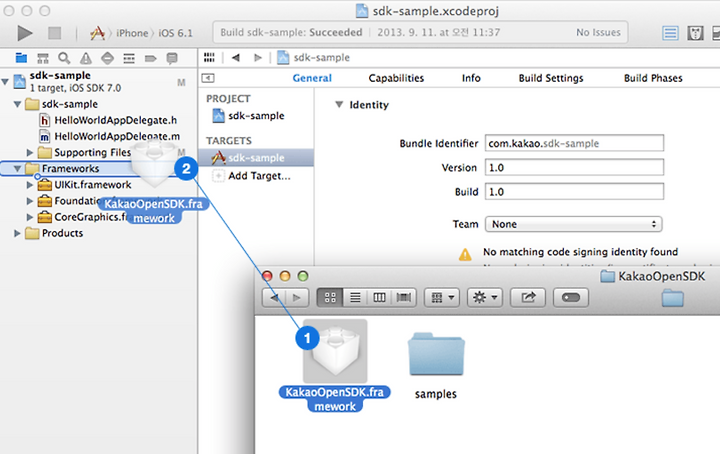
Task: Open the Test navigator diamond icon
Action: pos(107,58)
